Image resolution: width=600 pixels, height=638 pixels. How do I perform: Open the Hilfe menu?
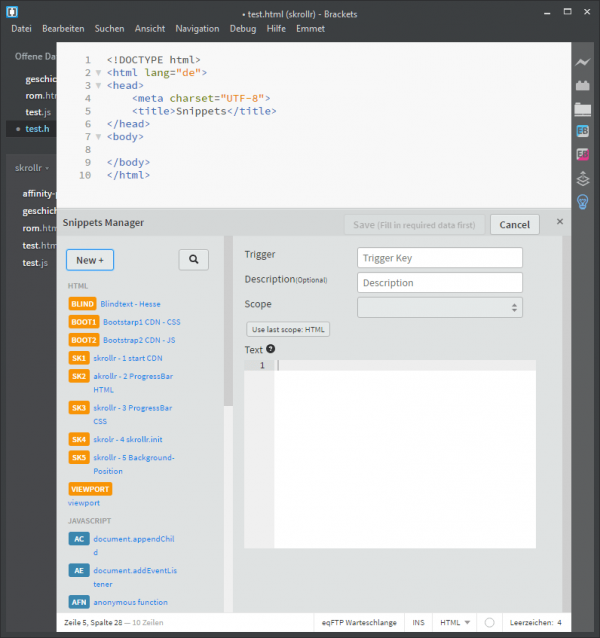276,29
